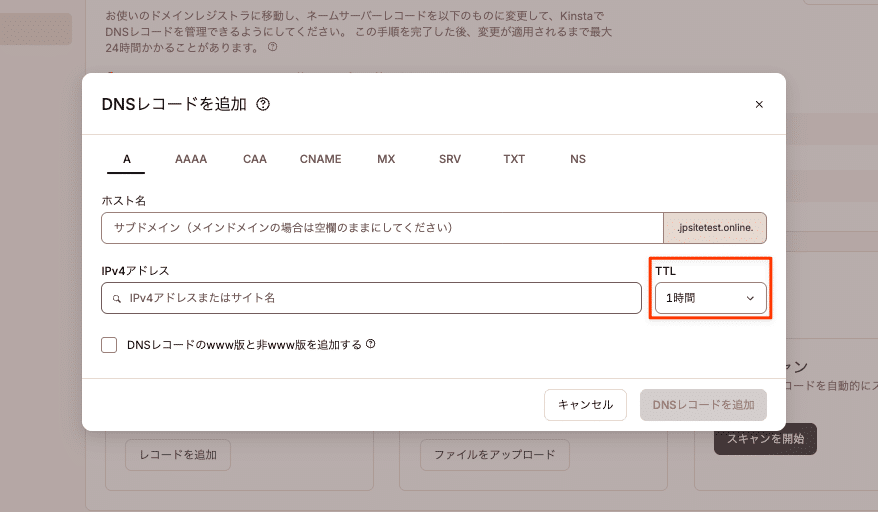Click the キャンセル button
The width and height of the screenshot is (878, 512).
585,404
